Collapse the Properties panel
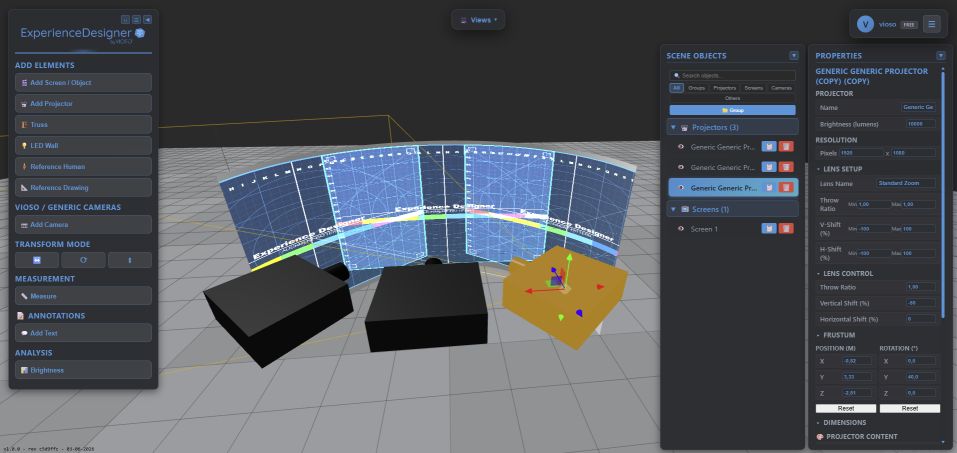 (x=941, y=56)
